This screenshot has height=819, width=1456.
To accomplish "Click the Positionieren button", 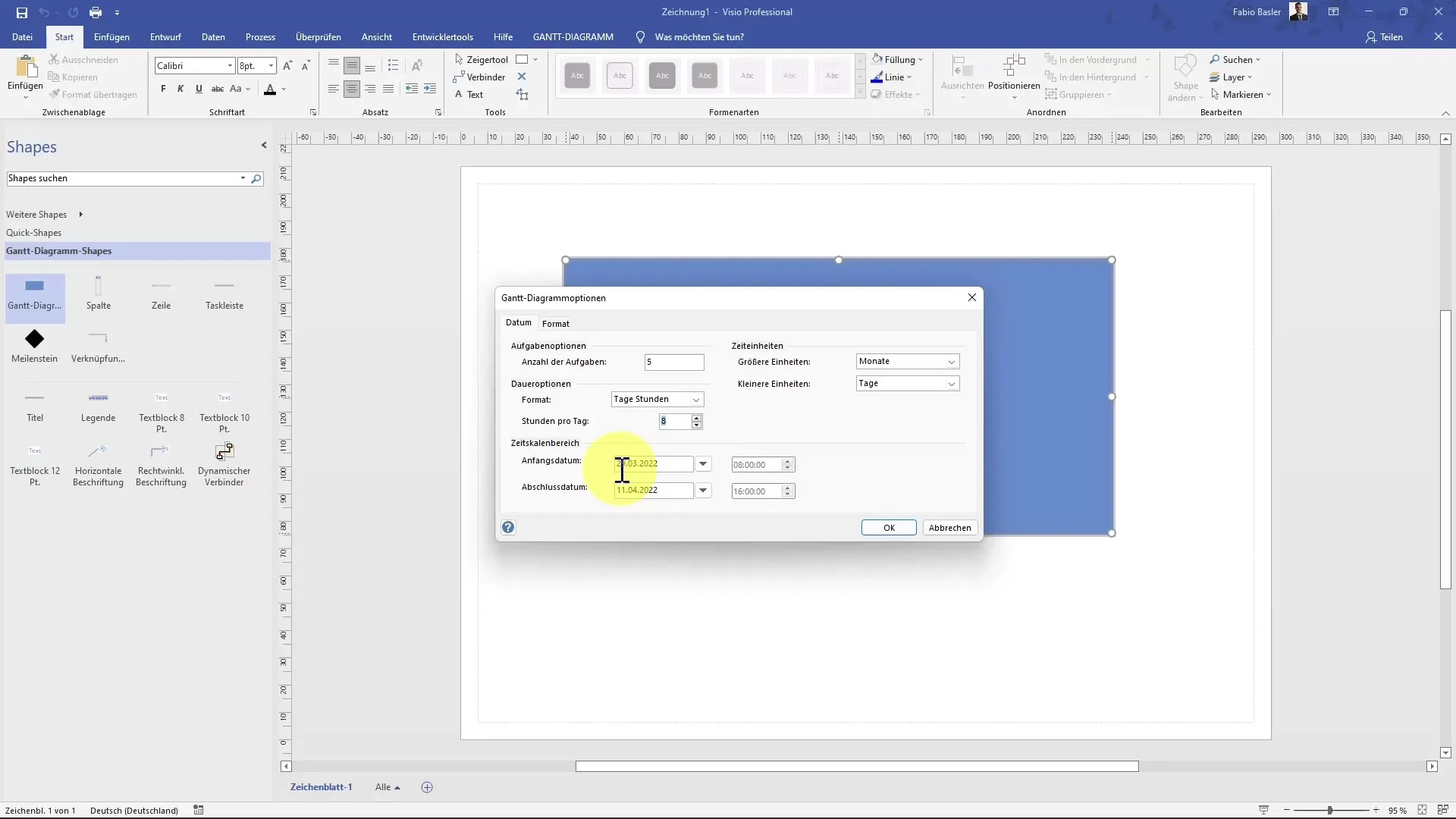I will (1014, 76).
